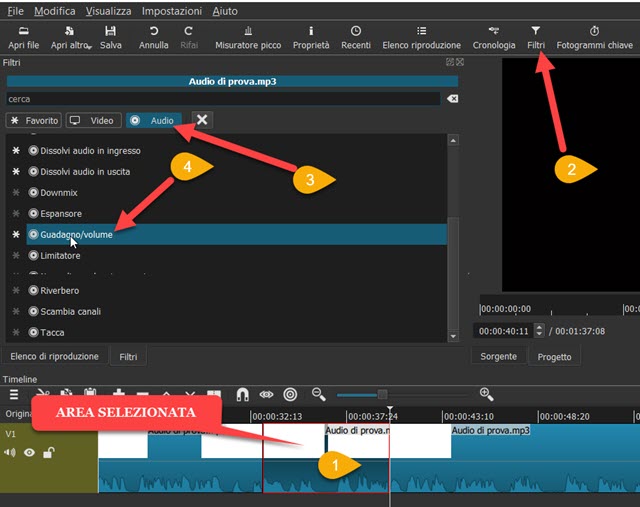Viewport: 640px width, 507px height.
Task: Switch to the Sorgente tab
Action: tap(498, 356)
